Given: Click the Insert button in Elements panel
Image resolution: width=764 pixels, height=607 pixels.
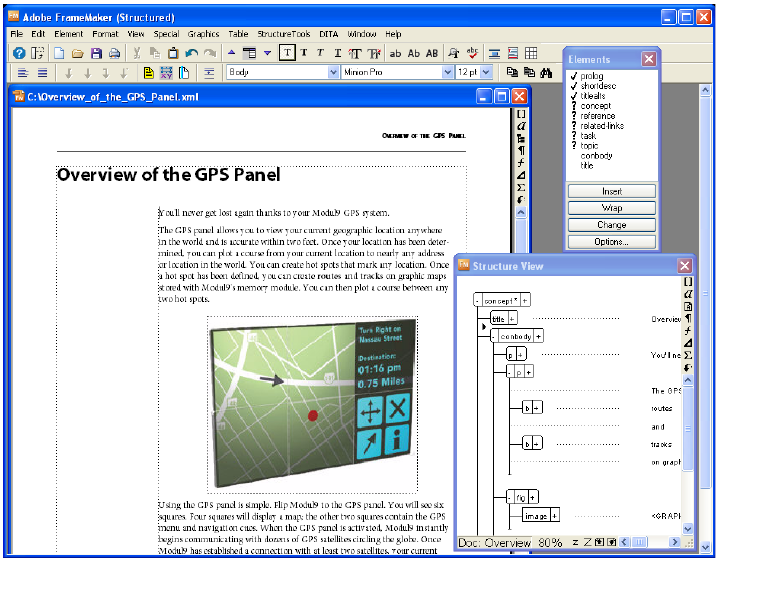Looking at the screenshot, I should click(x=611, y=191).
